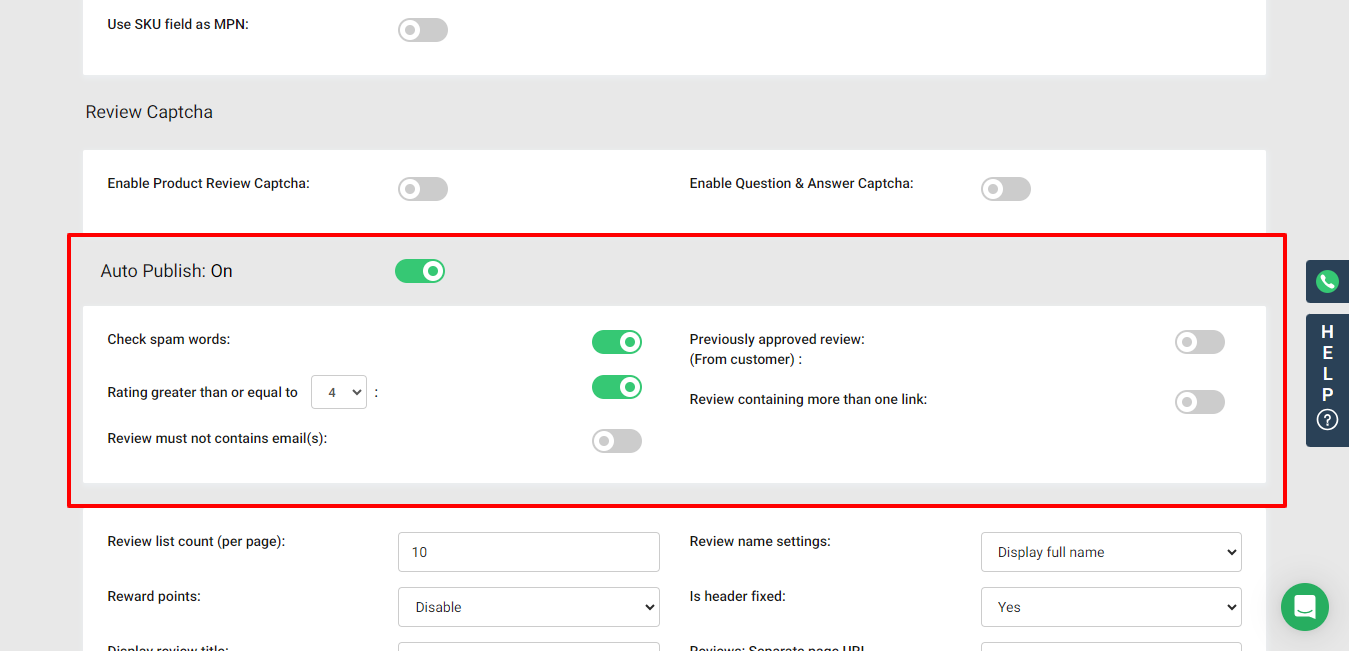Click the Use SKU field as MPN label
Viewport: 1349px width, 651px height.
(x=178, y=24)
